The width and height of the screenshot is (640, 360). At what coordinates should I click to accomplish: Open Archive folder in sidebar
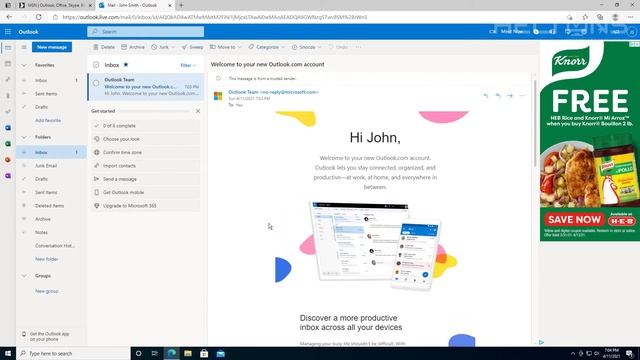pos(51,219)
